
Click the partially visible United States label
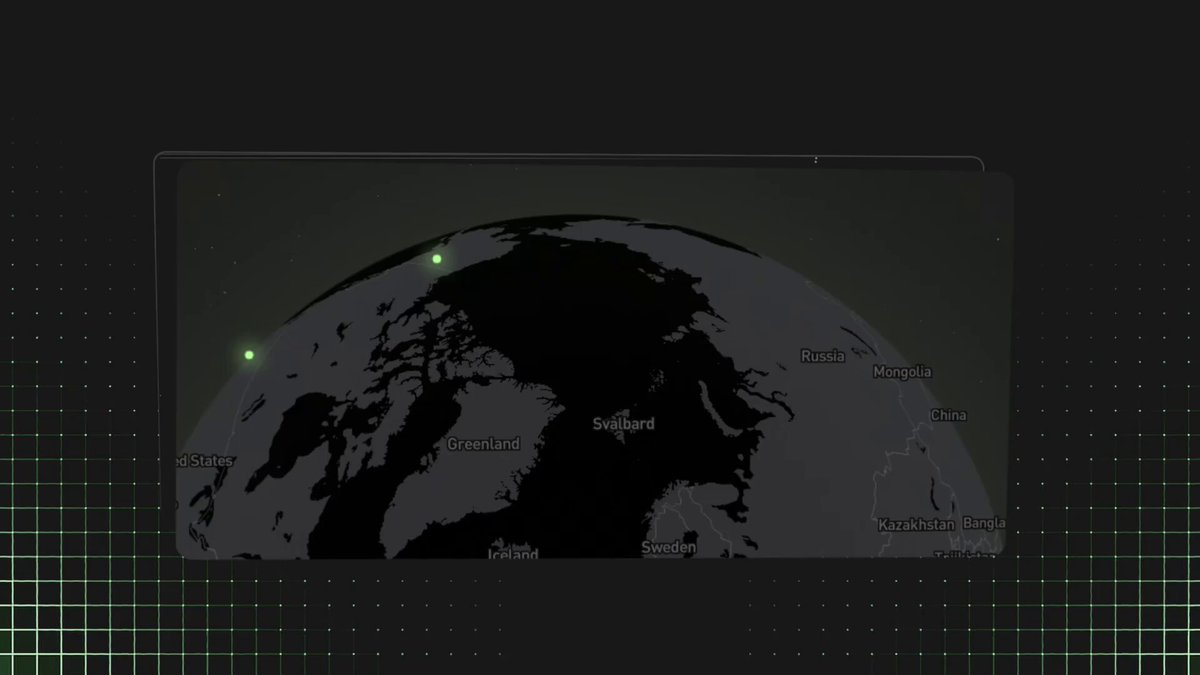click(x=205, y=461)
